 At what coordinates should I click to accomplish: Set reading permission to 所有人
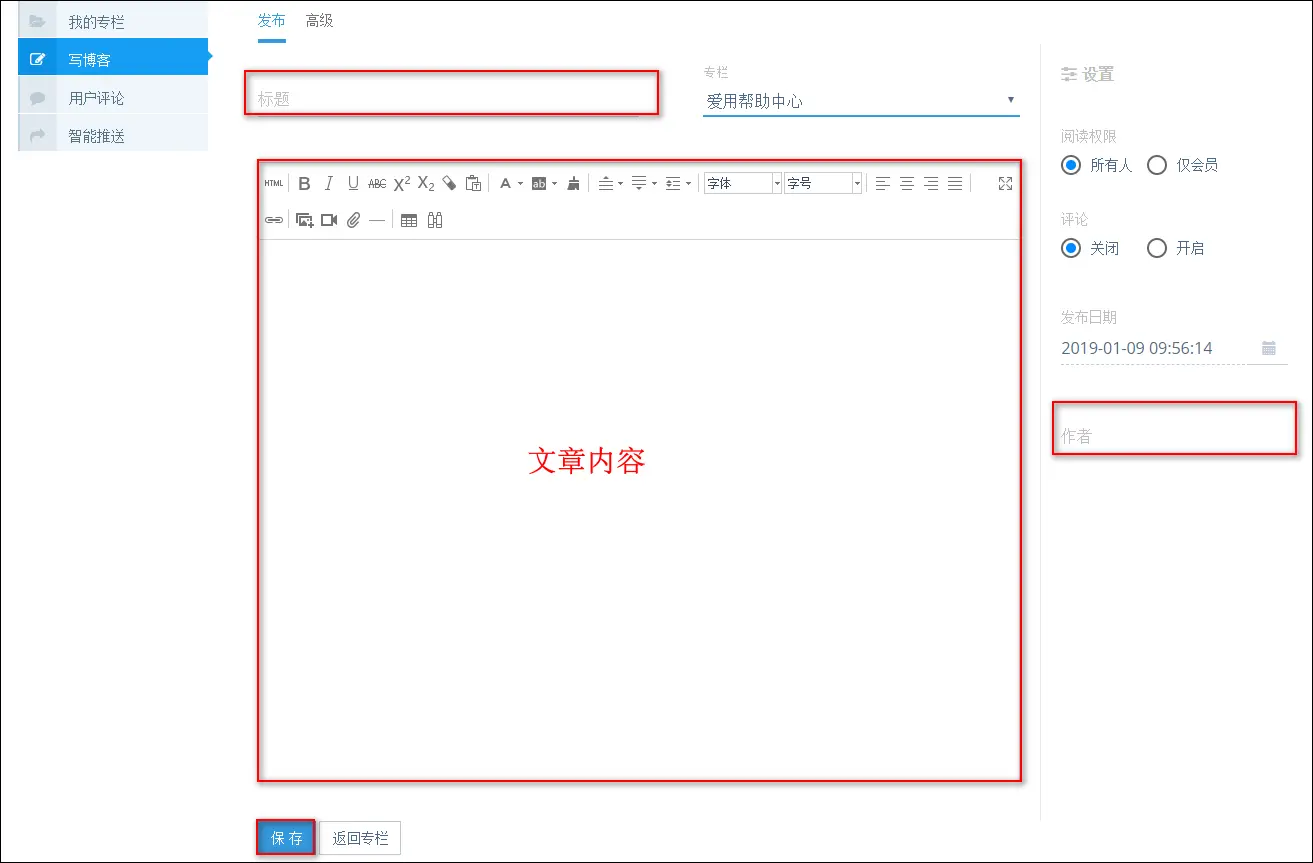1071,165
